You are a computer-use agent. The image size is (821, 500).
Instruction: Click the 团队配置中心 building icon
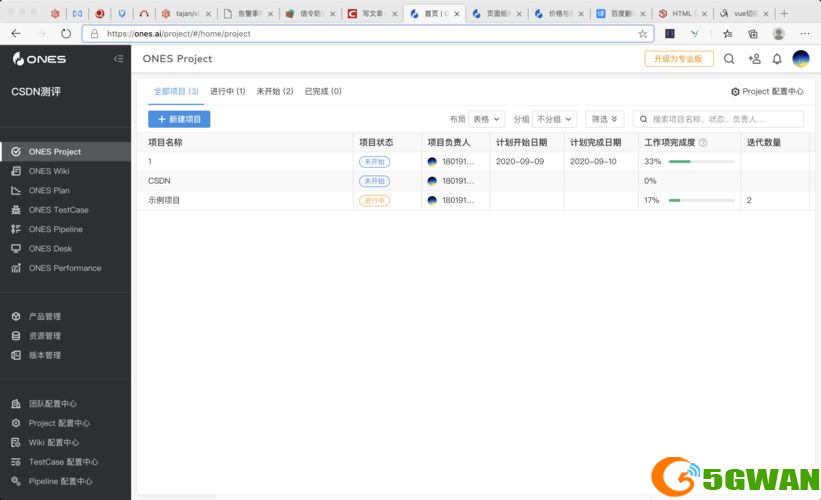(x=16, y=404)
